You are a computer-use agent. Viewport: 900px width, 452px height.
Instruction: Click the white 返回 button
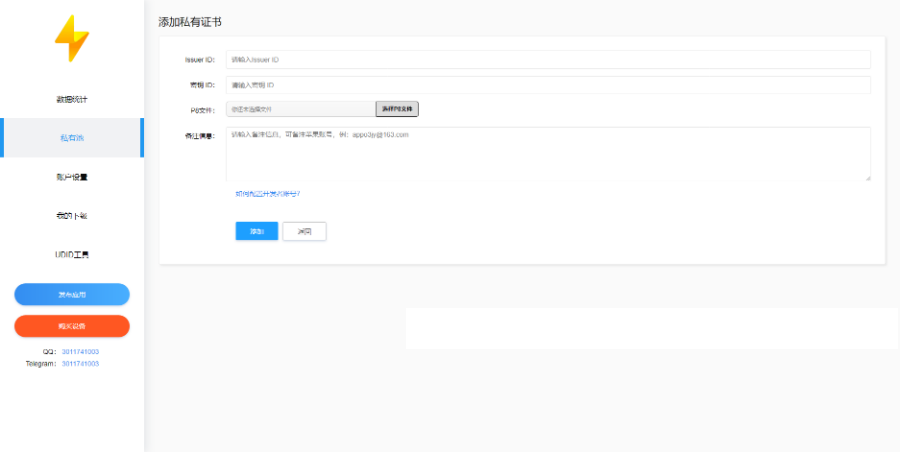(304, 231)
